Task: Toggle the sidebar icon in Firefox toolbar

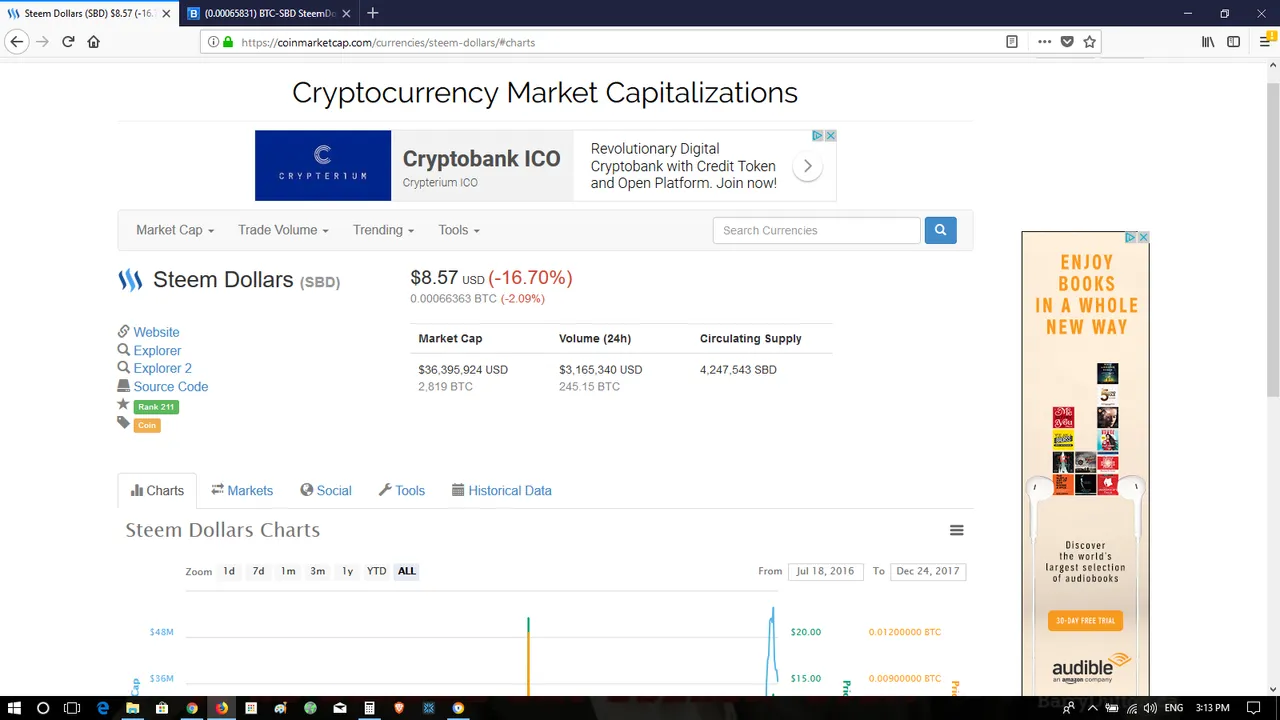Action: click(1233, 42)
